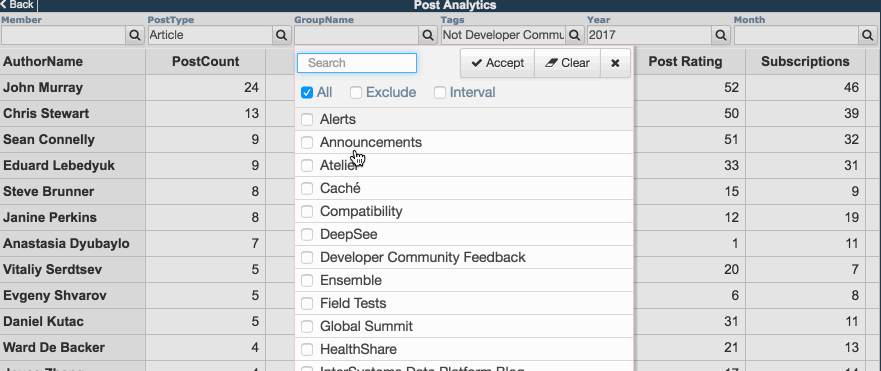Enable the Exclude checkbox
Viewport: 881px width, 371px height.
click(x=356, y=93)
